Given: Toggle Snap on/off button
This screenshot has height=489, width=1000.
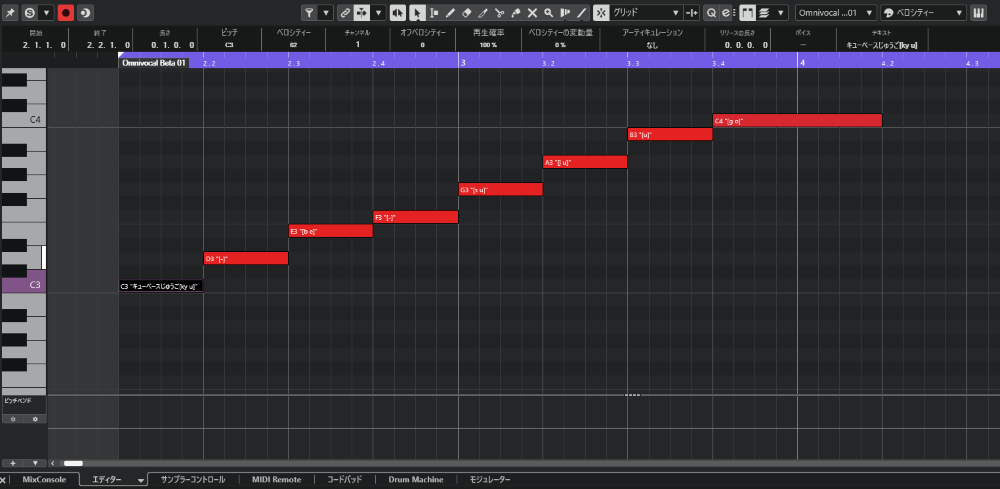Looking at the screenshot, I should point(600,13).
